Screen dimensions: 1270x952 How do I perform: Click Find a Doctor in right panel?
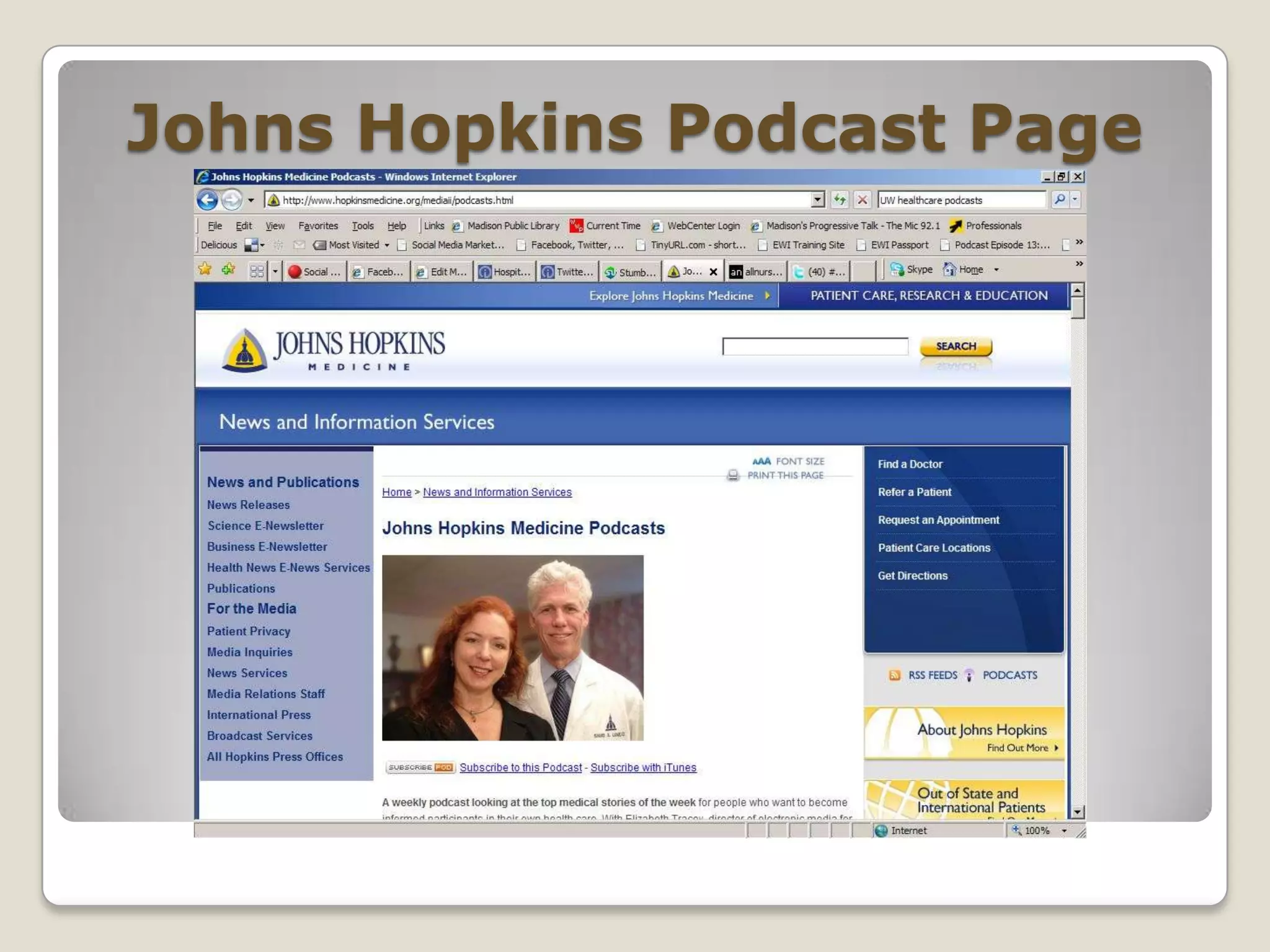(x=910, y=464)
